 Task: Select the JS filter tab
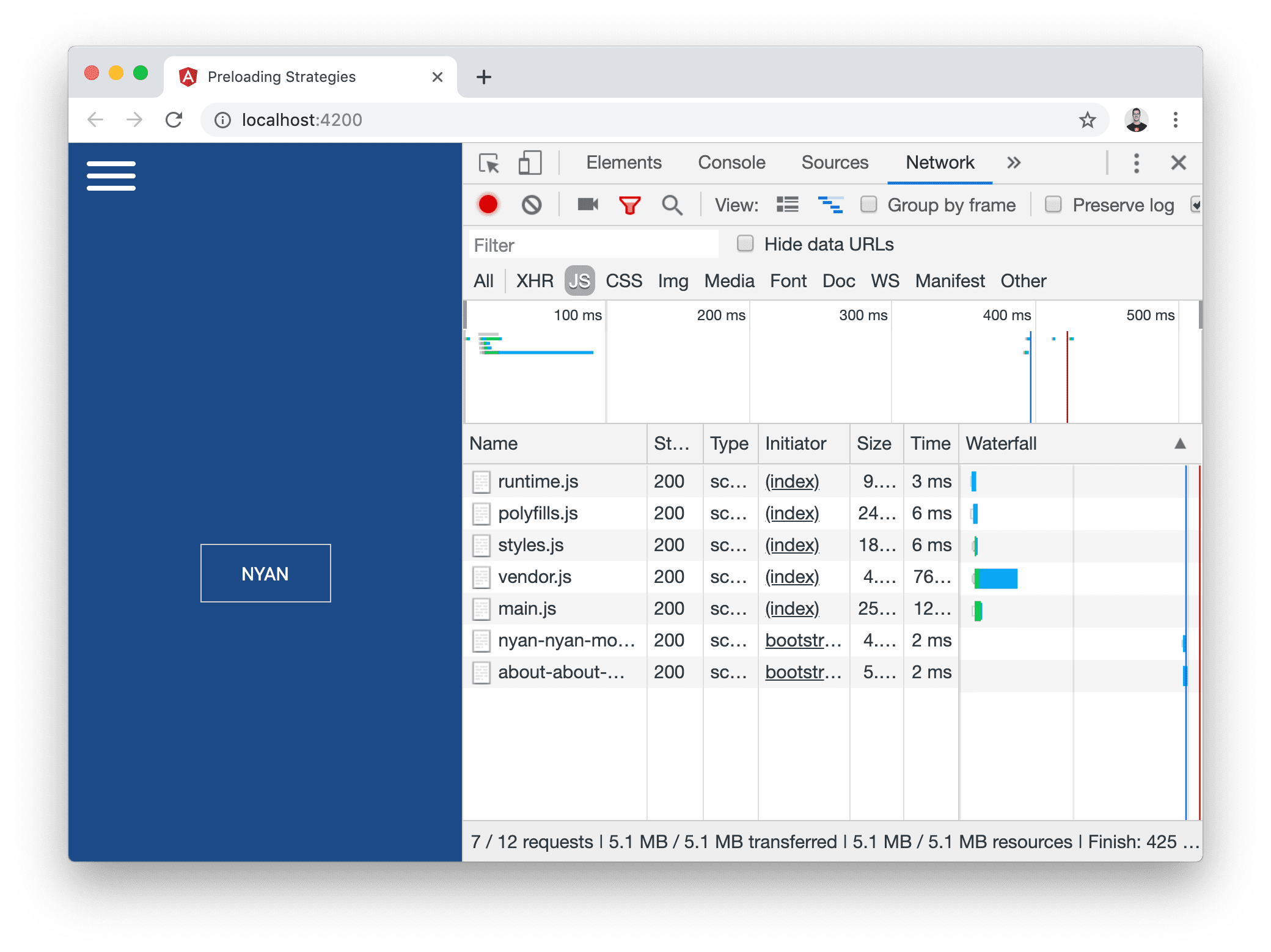(x=579, y=281)
